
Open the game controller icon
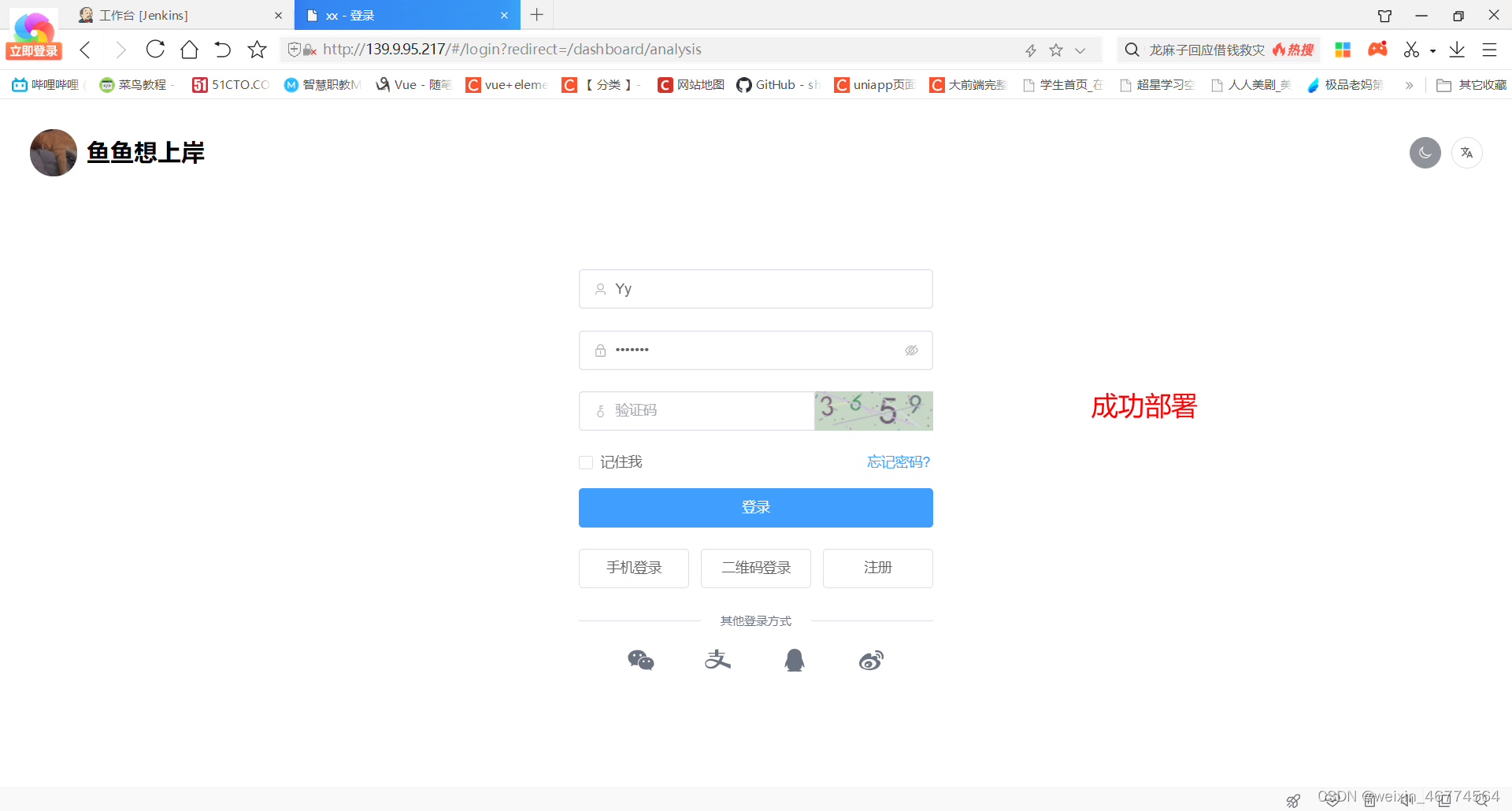click(1377, 50)
